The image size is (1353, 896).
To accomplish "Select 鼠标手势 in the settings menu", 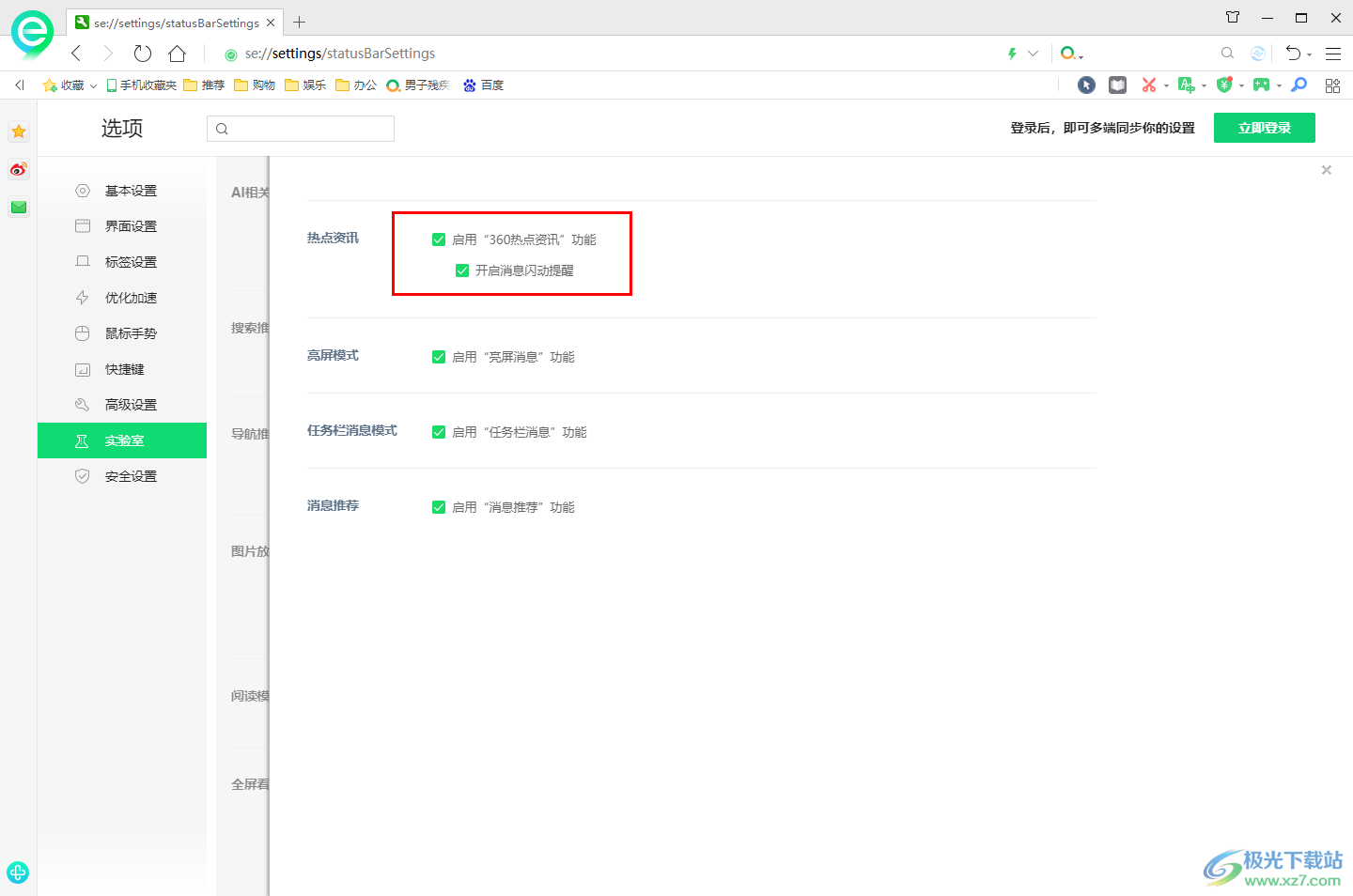I will click(122, 333).
